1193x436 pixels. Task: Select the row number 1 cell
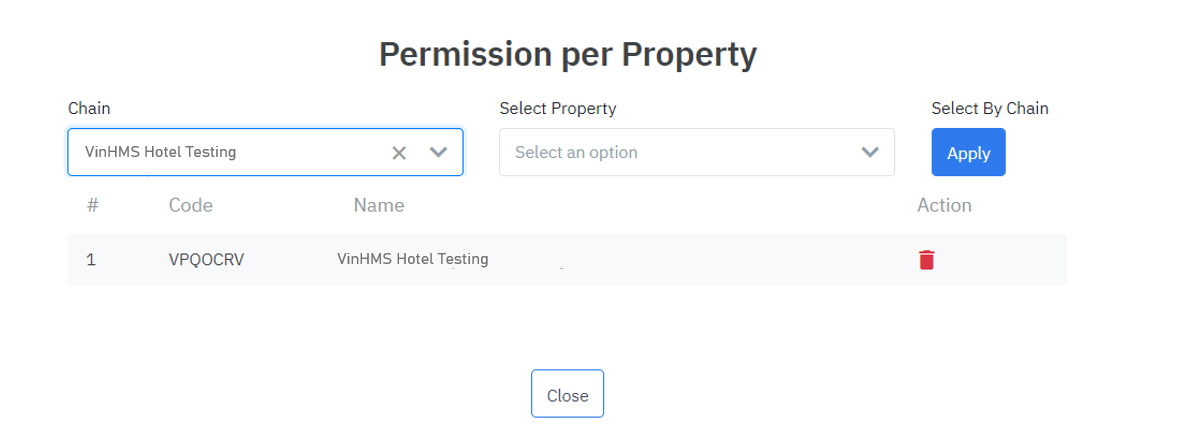[x=91, y=260]
